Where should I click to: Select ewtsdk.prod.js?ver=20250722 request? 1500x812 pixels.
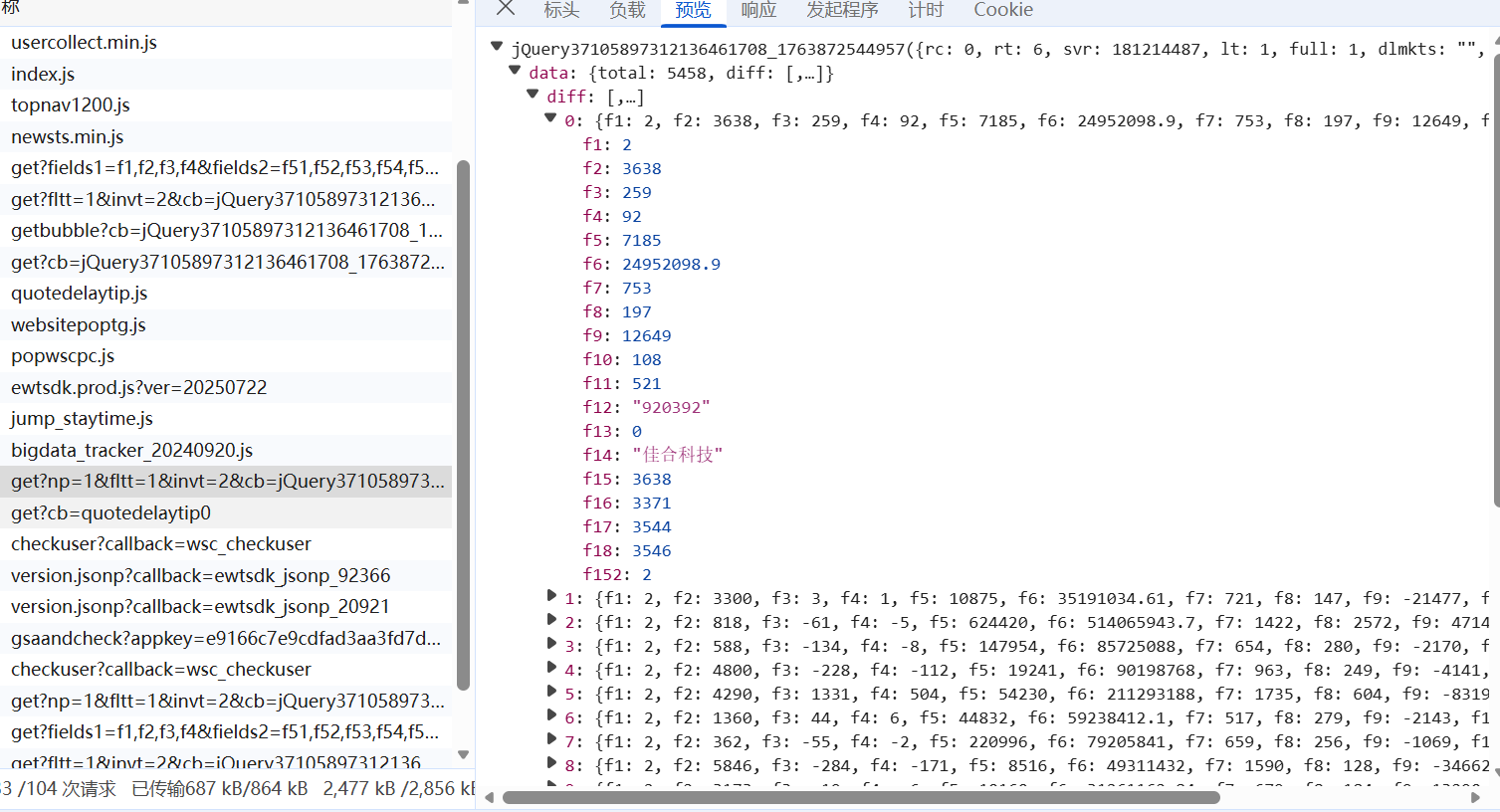point(226,387)
